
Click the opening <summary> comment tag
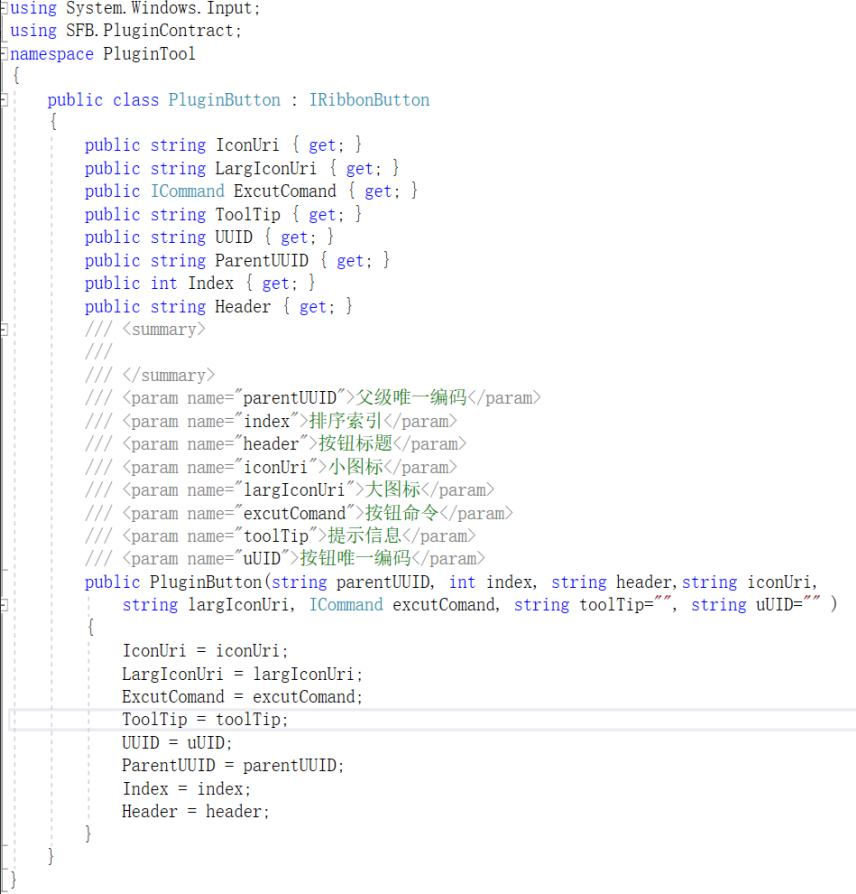164,330
